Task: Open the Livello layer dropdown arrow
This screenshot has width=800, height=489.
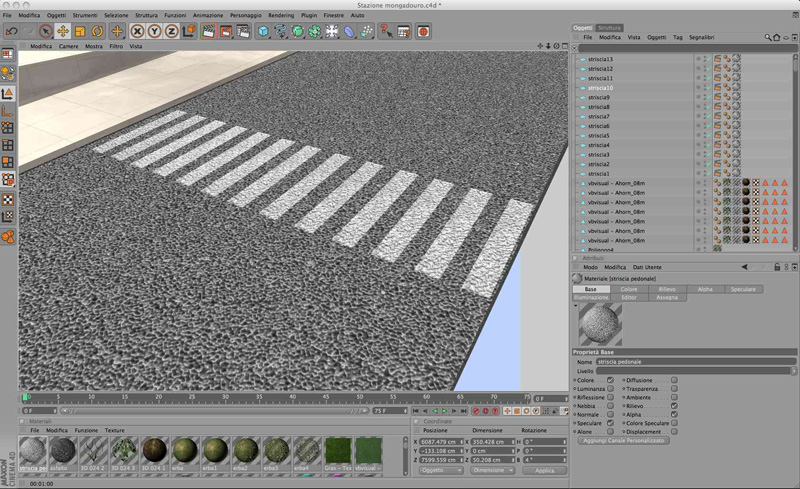Action: 794,371
